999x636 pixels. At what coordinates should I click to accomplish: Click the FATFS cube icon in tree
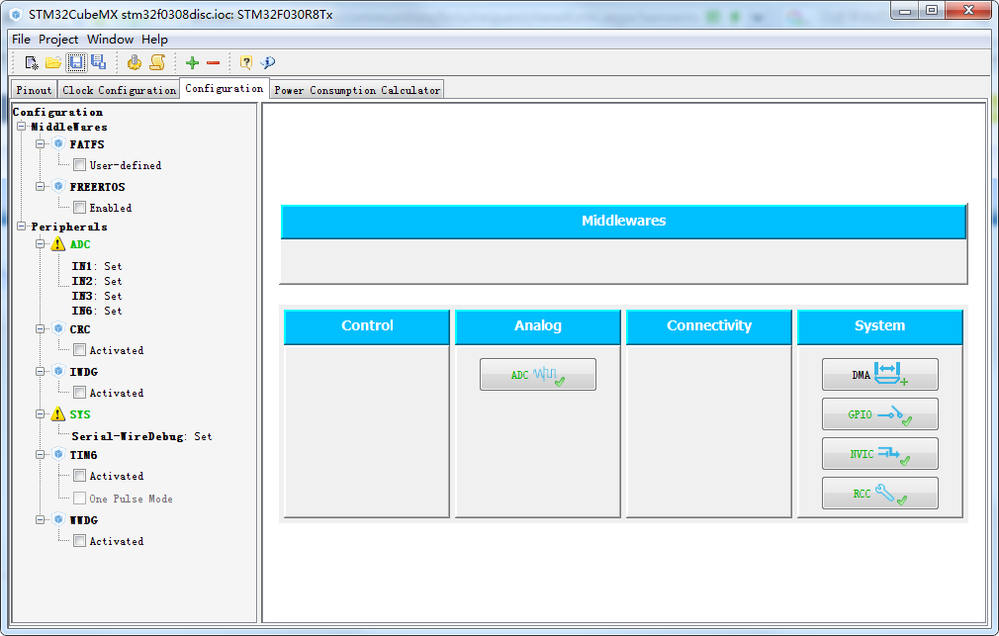tap(59, 144)
